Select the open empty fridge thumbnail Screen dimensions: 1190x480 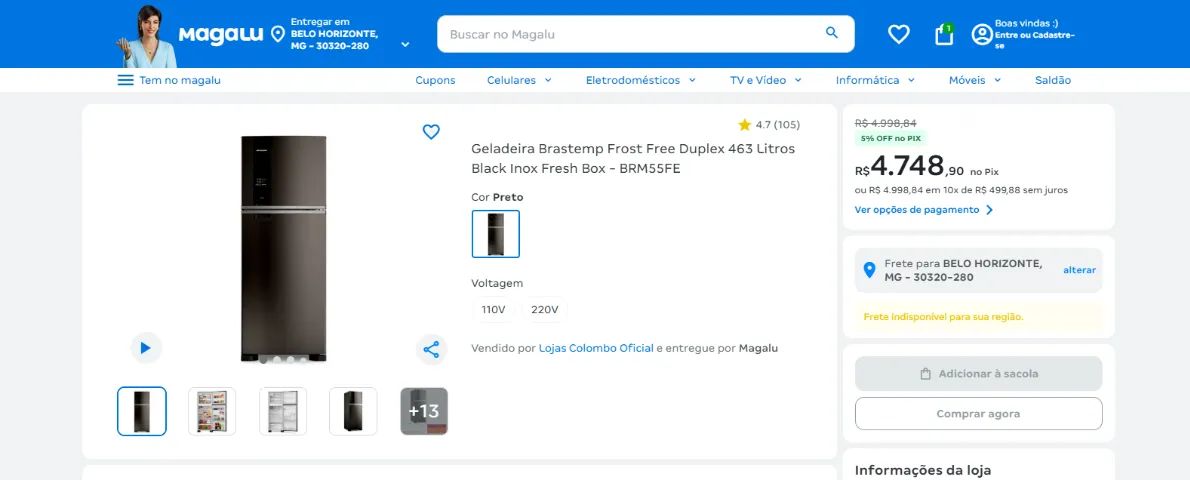click(283, 411)
